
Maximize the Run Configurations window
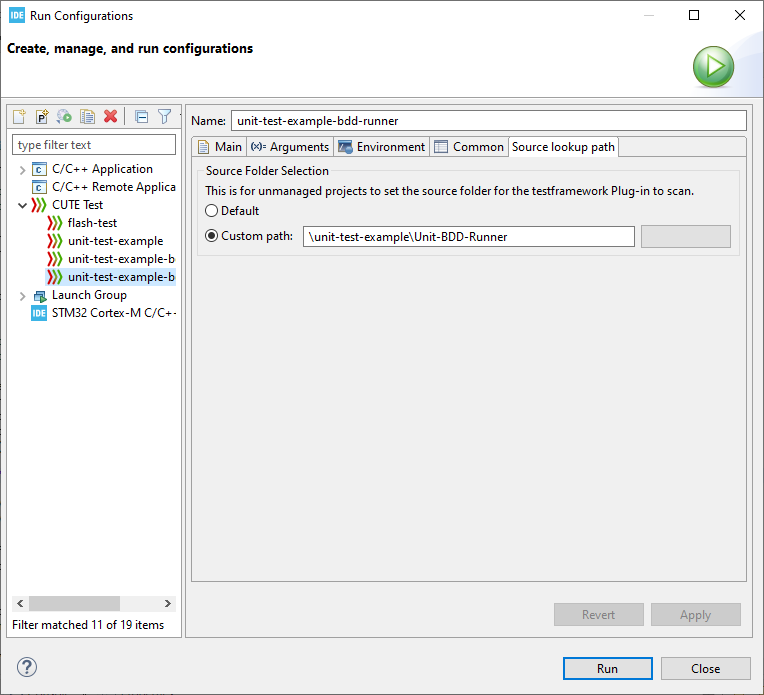point(694,16)
